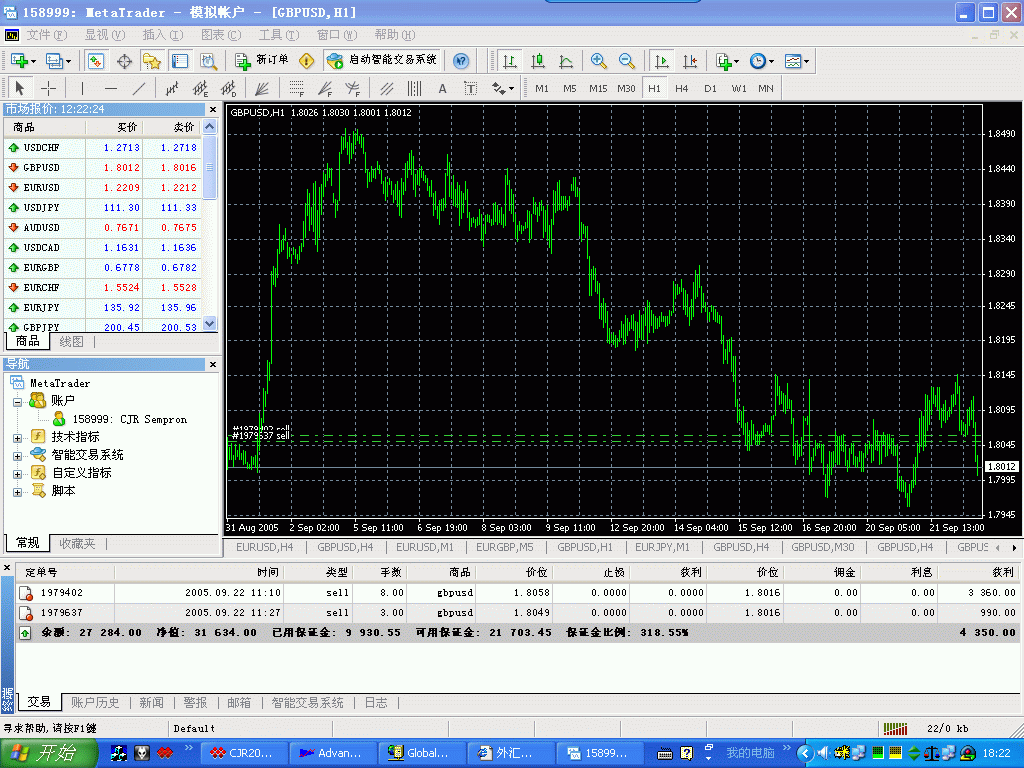The image size is (1024, 768).
Task: Click the zoom in magnifier icon
Action: [x=598, y=61]
